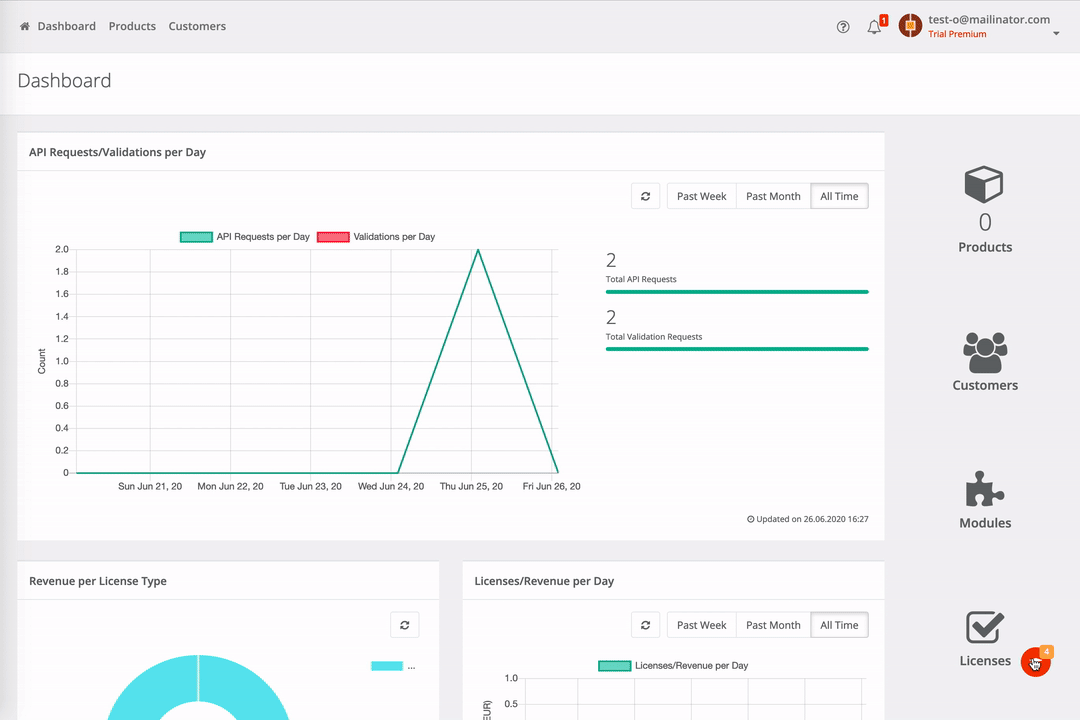
Task: Click the home icon beside Dashboard
Action: [x=25, y=26]
